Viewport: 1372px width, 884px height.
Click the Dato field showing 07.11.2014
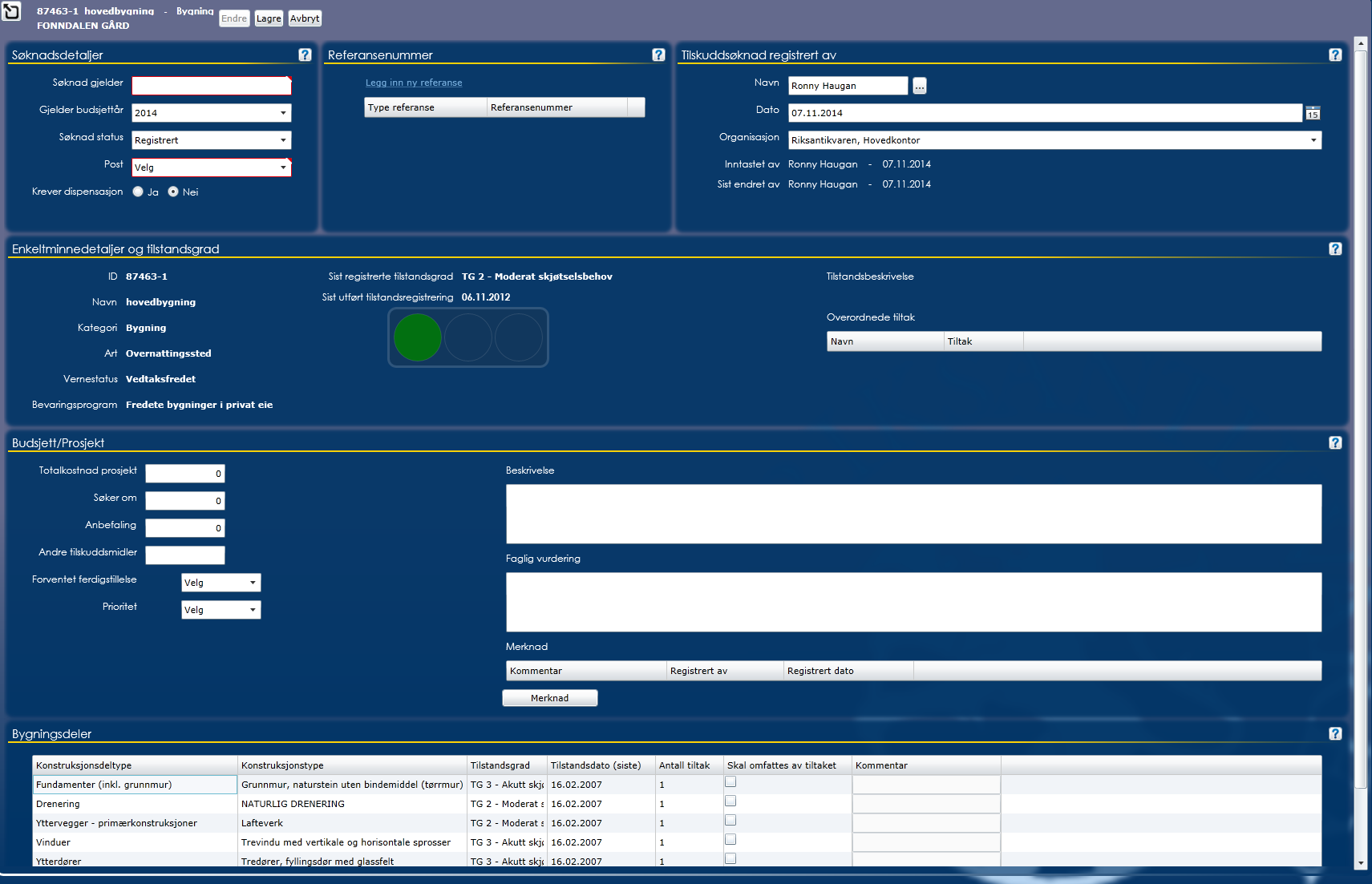1046,113
